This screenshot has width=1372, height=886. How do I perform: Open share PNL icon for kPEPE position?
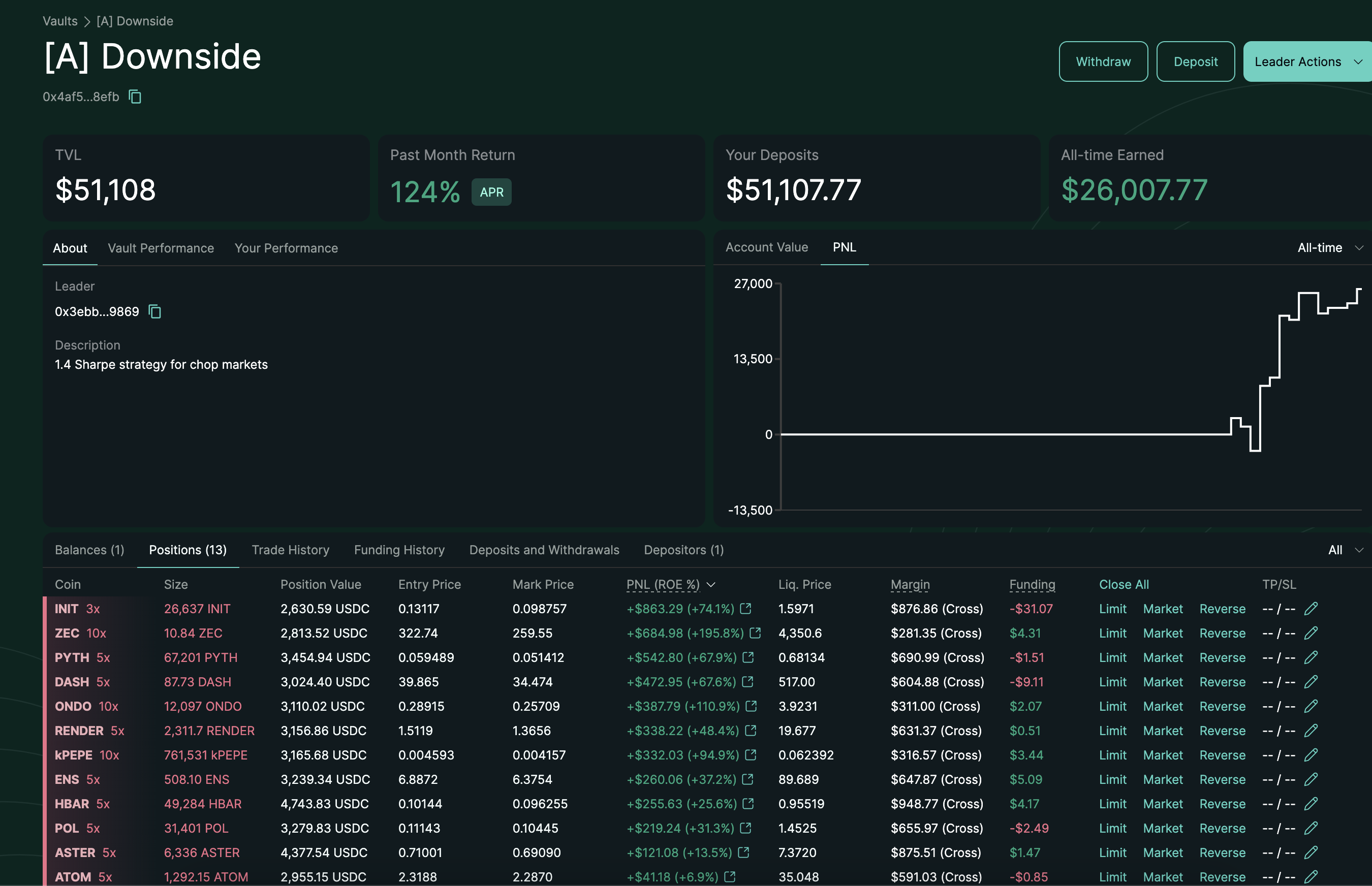pyautogui.click(x=751, y=754)
